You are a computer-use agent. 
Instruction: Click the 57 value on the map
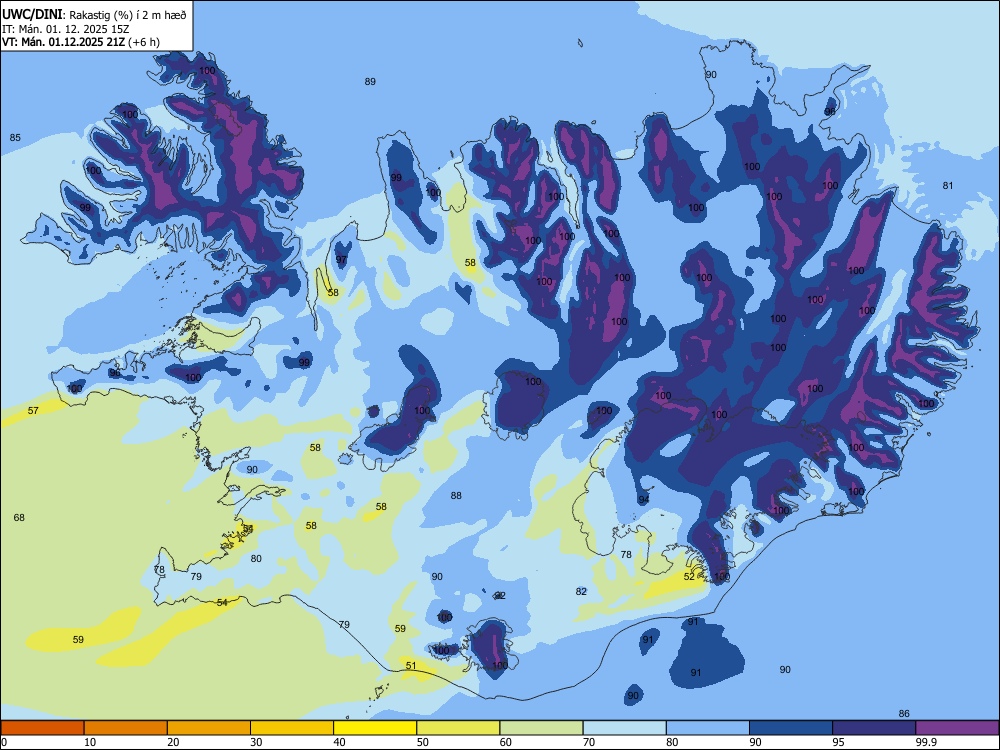(x=33, y=411)
